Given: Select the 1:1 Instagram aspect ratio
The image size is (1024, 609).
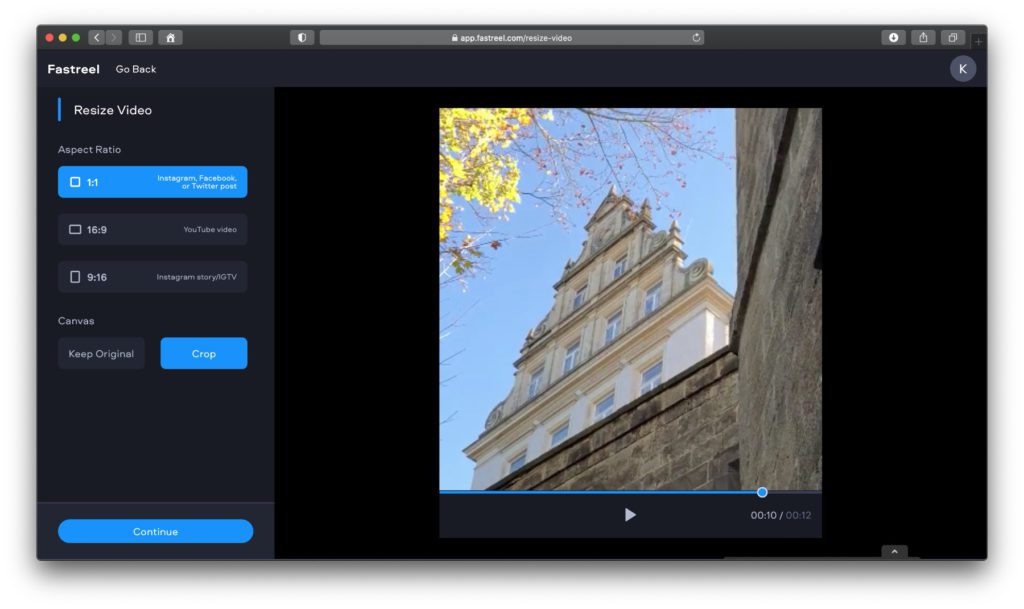Looking at the screenshot, I should pos(152,181).
